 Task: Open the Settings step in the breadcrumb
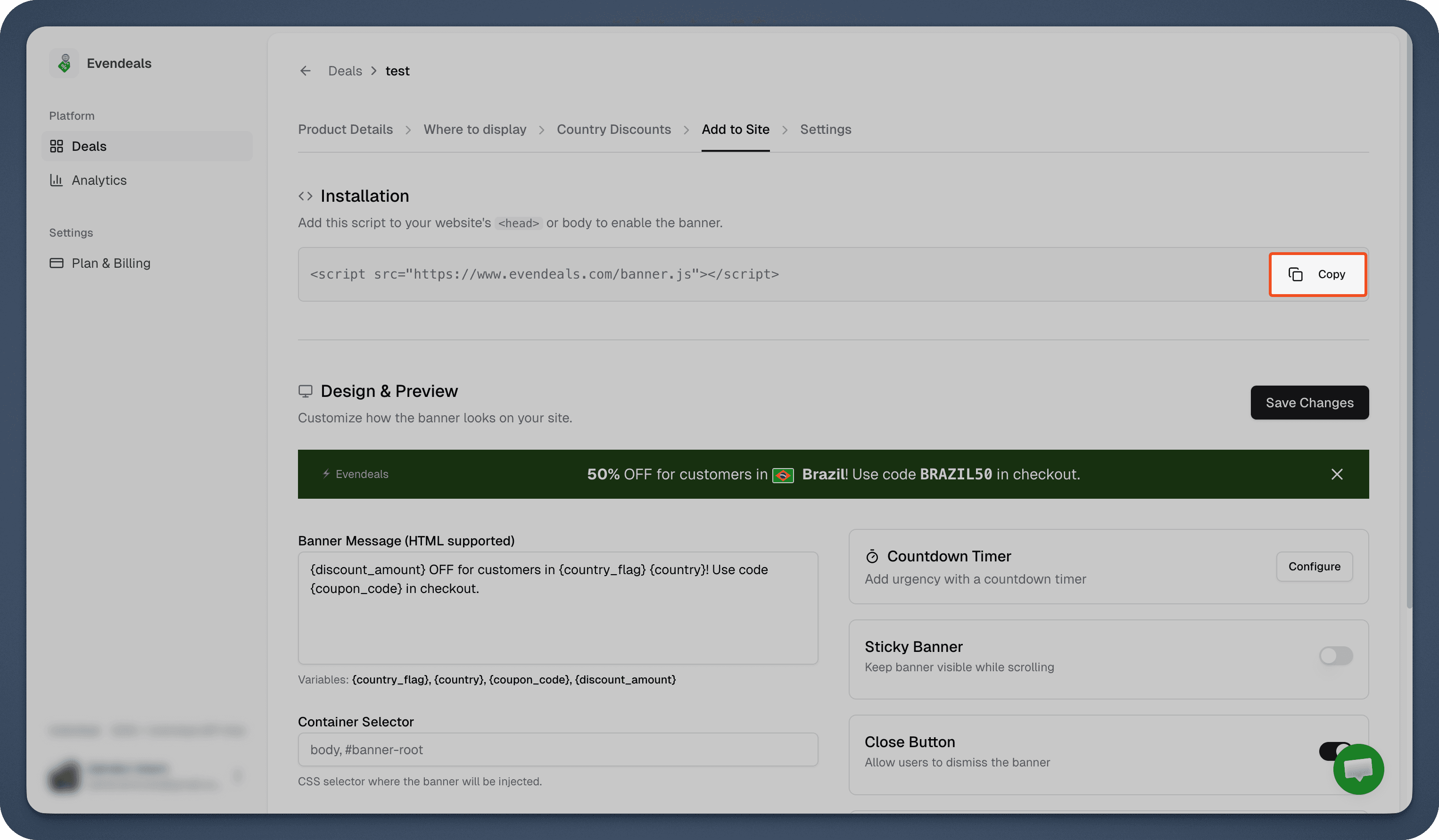tap(826, 129)
